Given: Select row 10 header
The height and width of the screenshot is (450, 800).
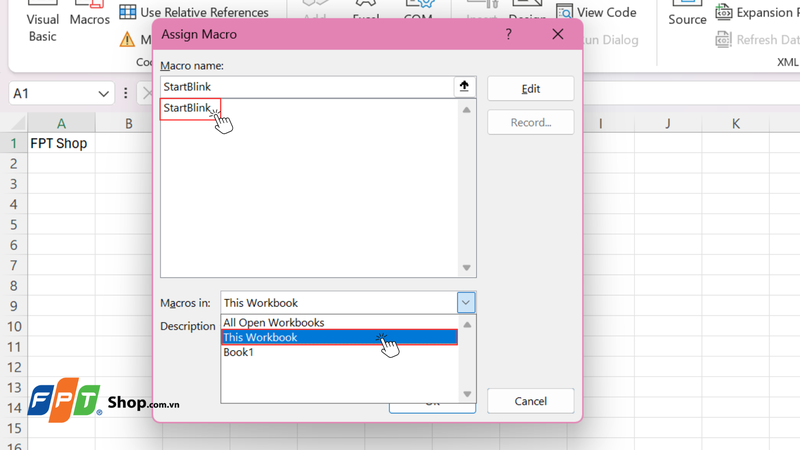Looking at the screenshot, I should [14, 327].
